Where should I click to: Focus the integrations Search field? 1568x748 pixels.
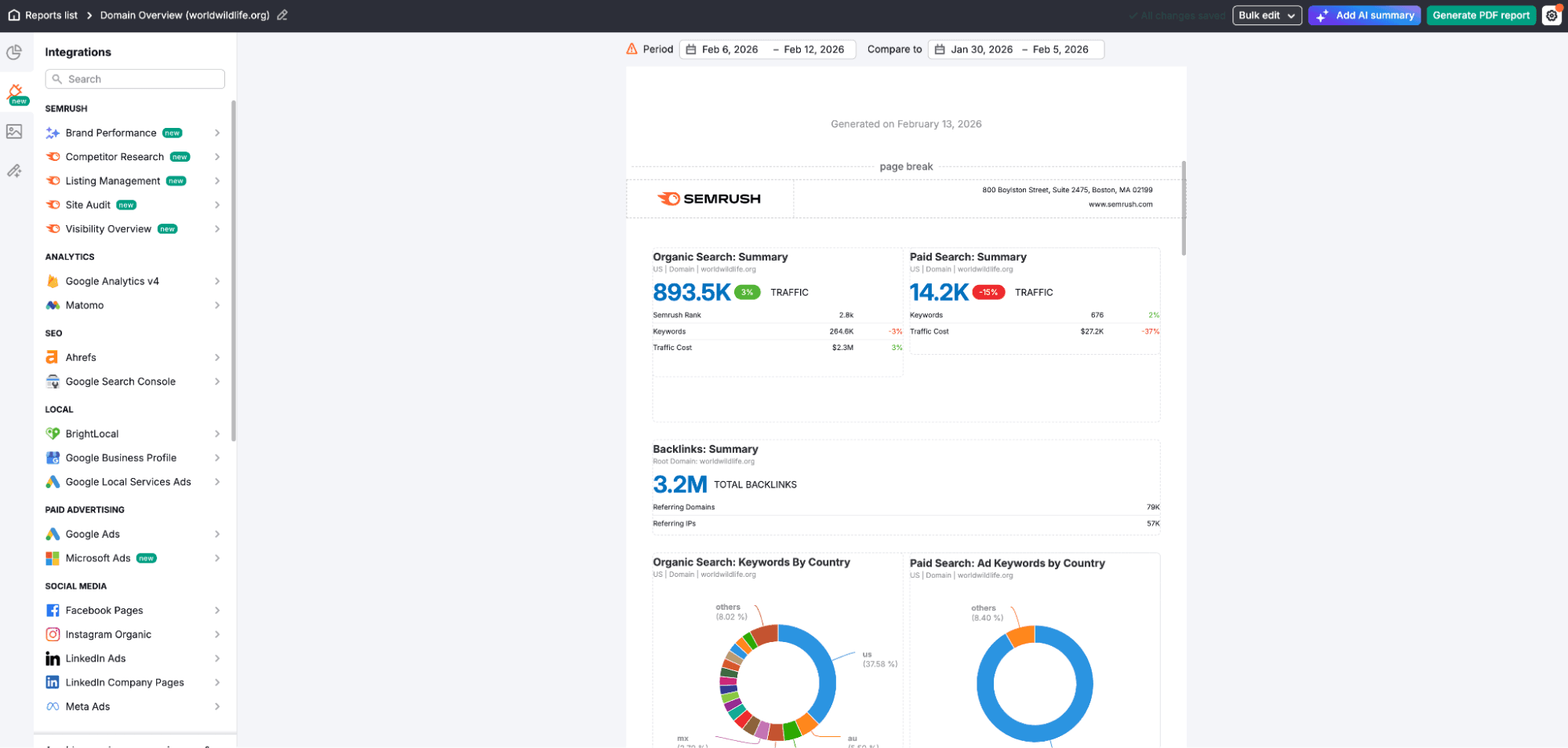(135, 78)
